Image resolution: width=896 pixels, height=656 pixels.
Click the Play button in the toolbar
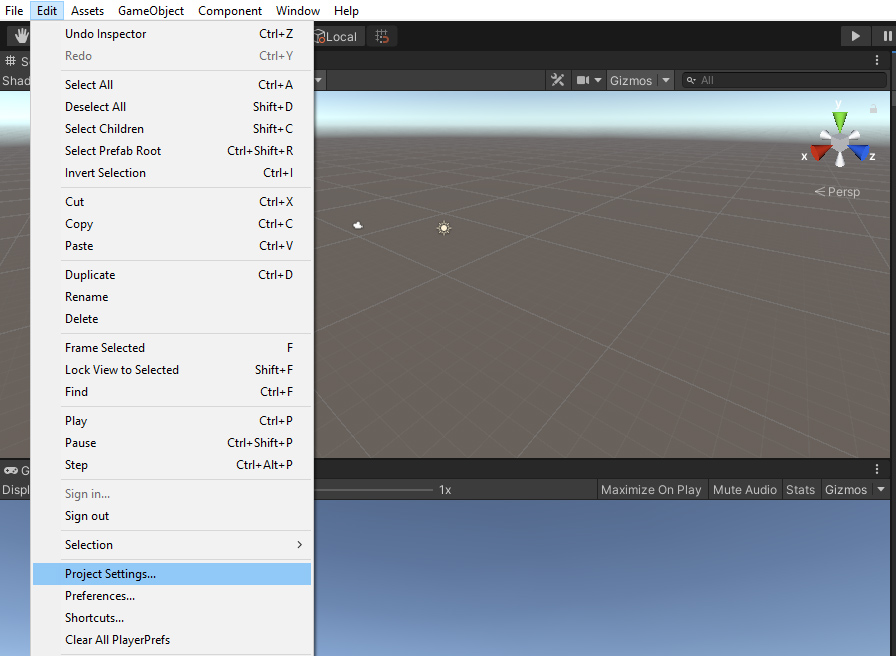(x=855, y=36)
